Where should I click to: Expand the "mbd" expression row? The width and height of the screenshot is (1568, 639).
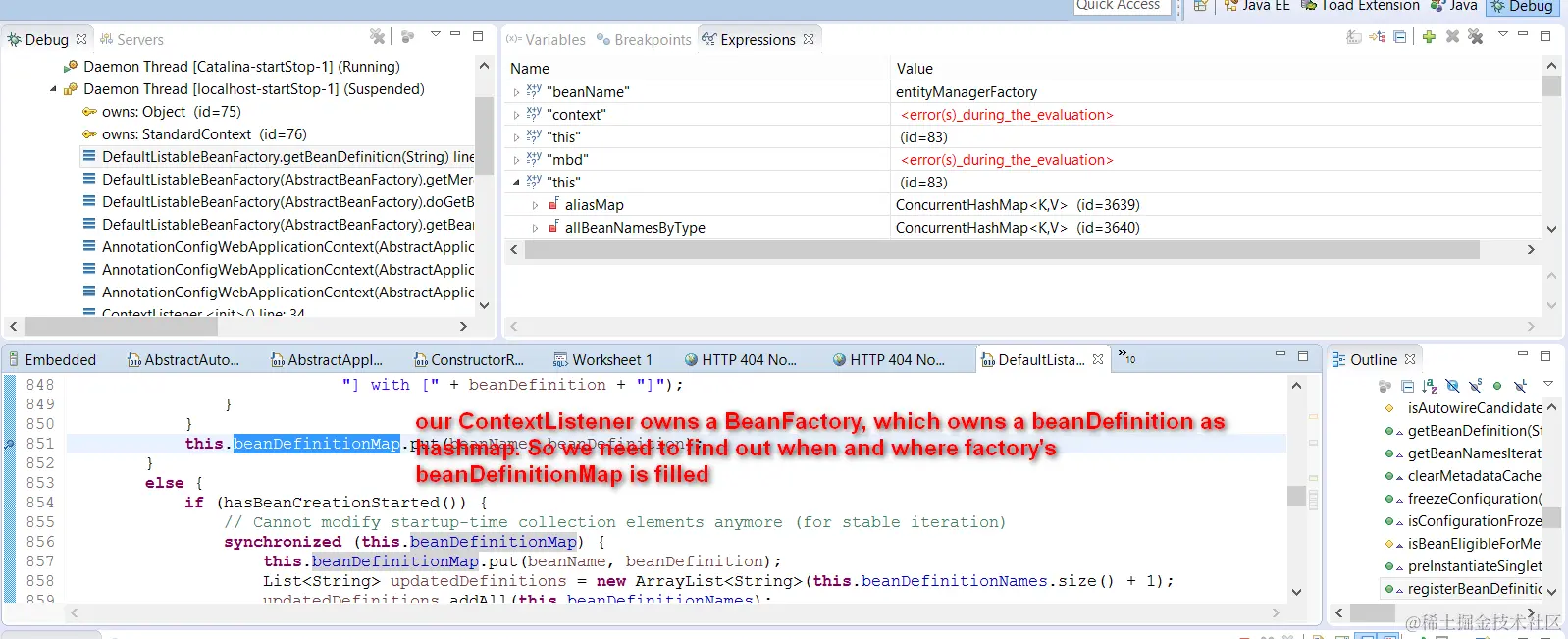[x=516, y=160]
